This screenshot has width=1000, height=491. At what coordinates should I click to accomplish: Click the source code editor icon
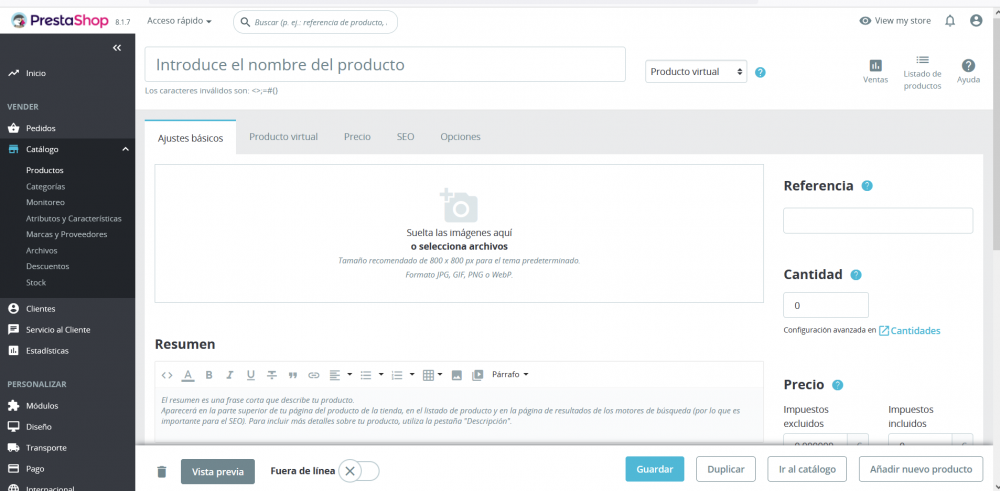pos(167,375)
